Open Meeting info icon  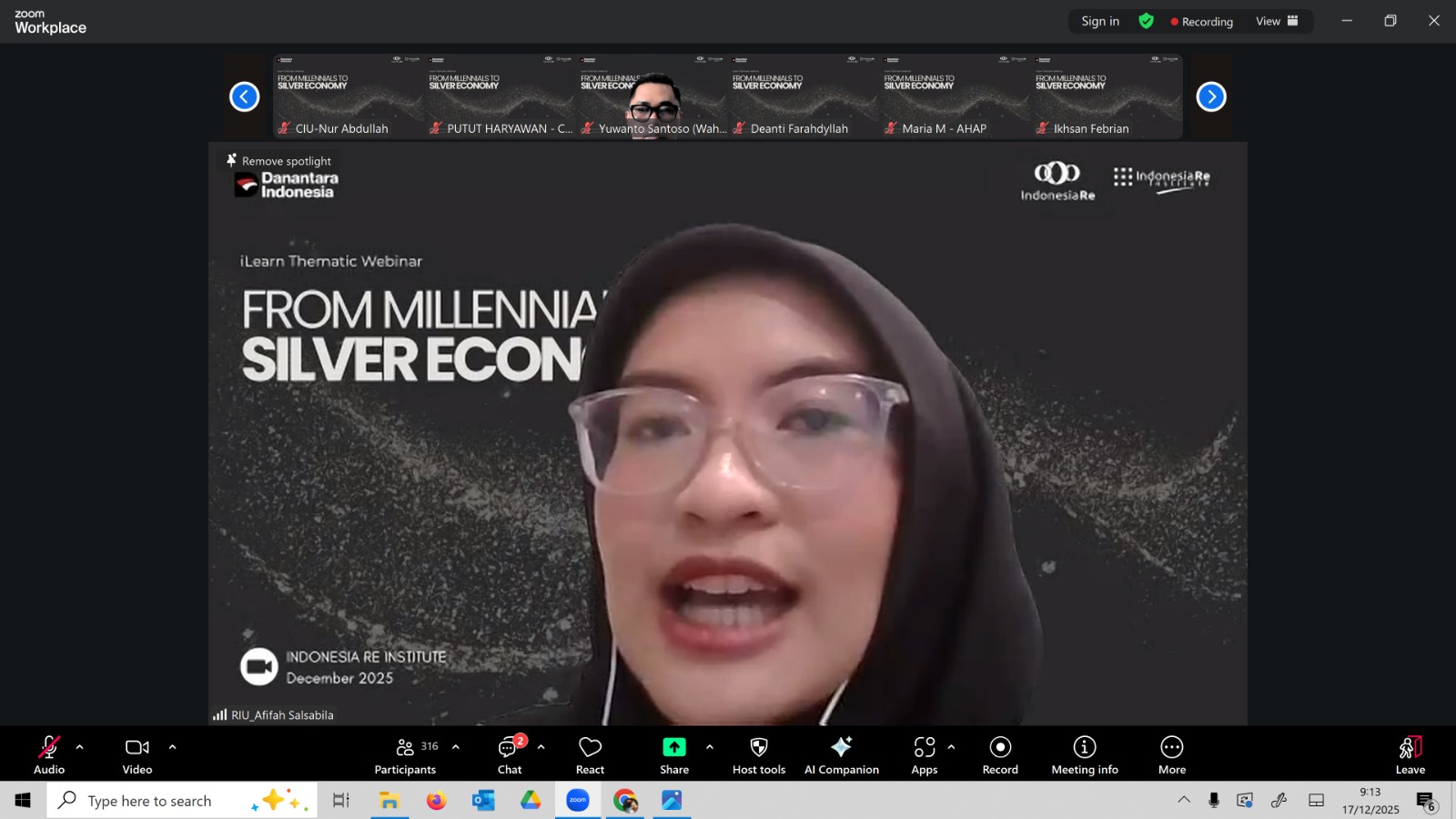(x=1084, y=748)
